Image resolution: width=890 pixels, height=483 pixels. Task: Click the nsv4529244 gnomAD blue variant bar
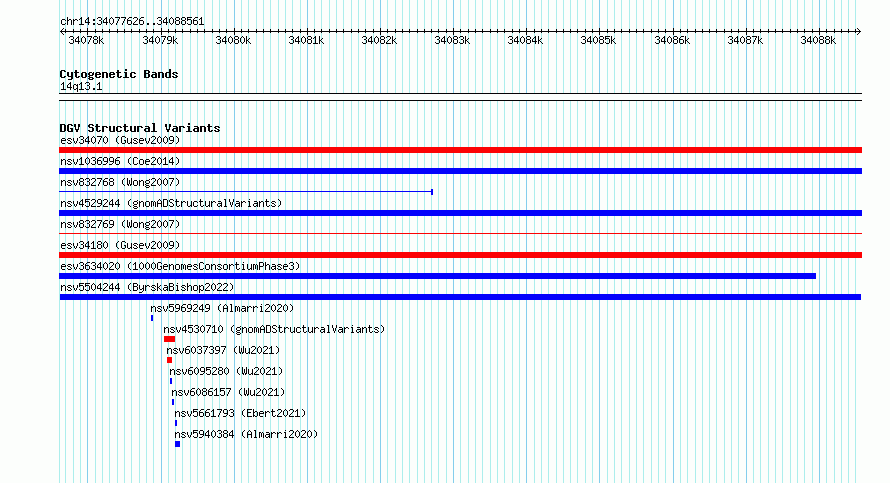click(x=460, y=213)
